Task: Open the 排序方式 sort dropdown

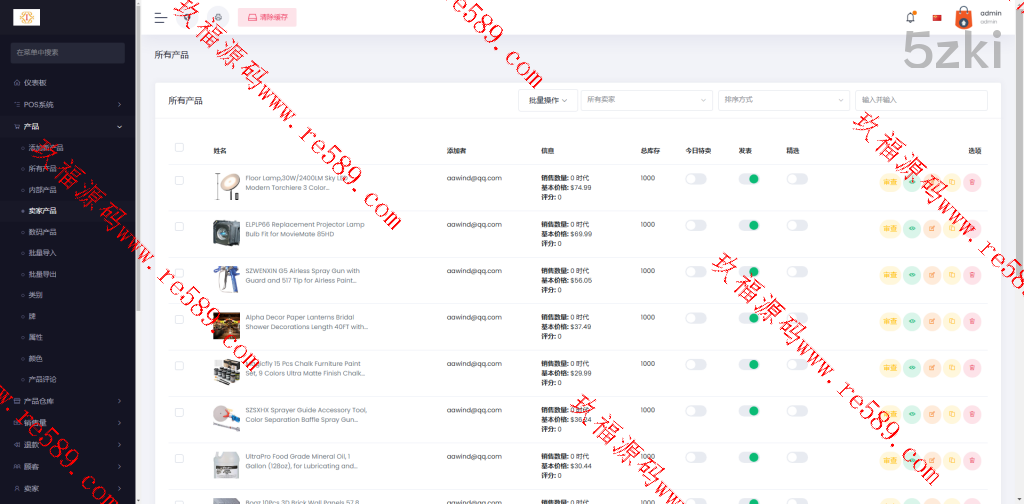Action: [783, 100]
